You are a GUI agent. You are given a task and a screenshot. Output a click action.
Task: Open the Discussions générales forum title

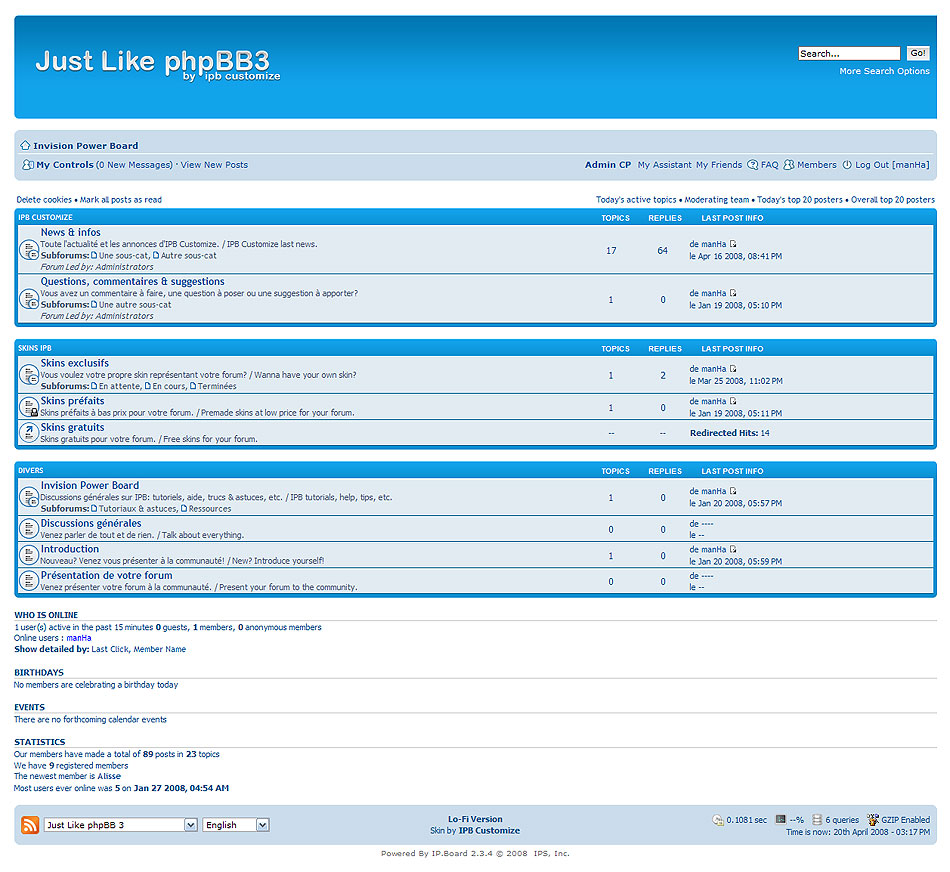point(91,523)
